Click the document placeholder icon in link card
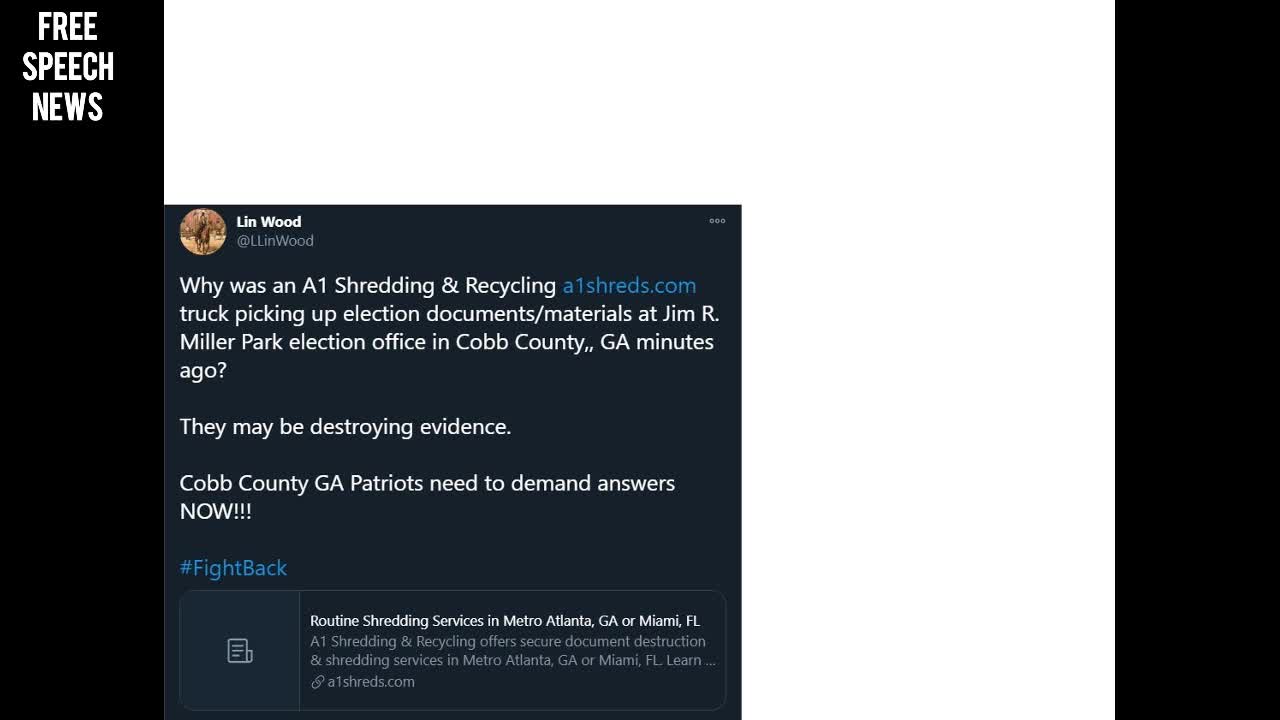The height and width of the screenshot is (720, 1280). 240,651
